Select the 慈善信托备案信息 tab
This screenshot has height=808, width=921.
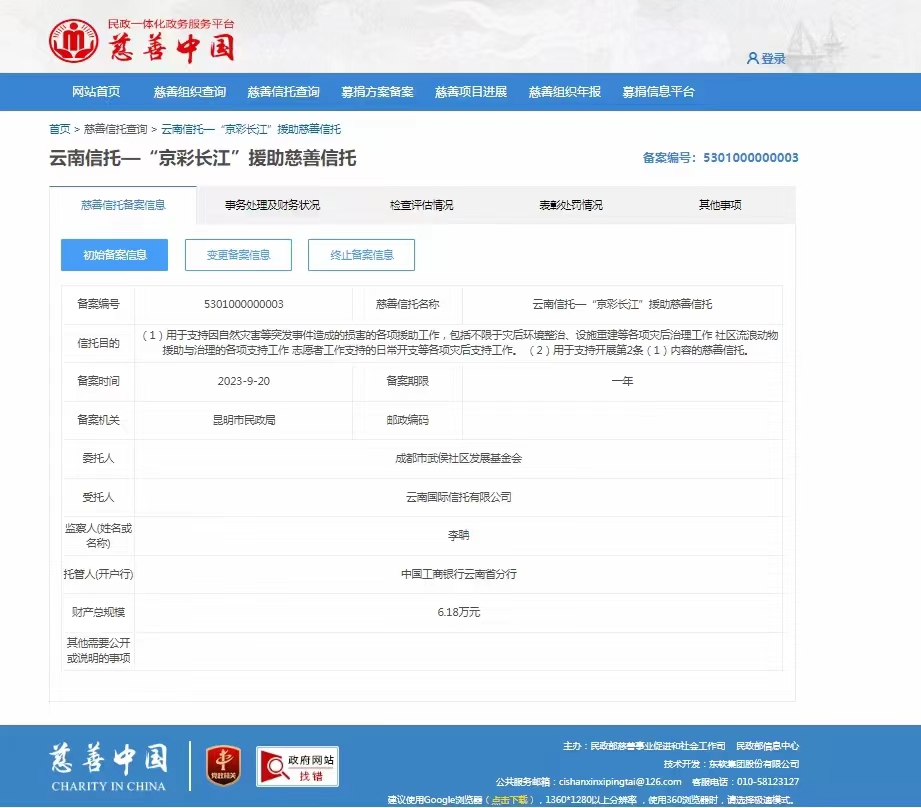tap(123, 205)
